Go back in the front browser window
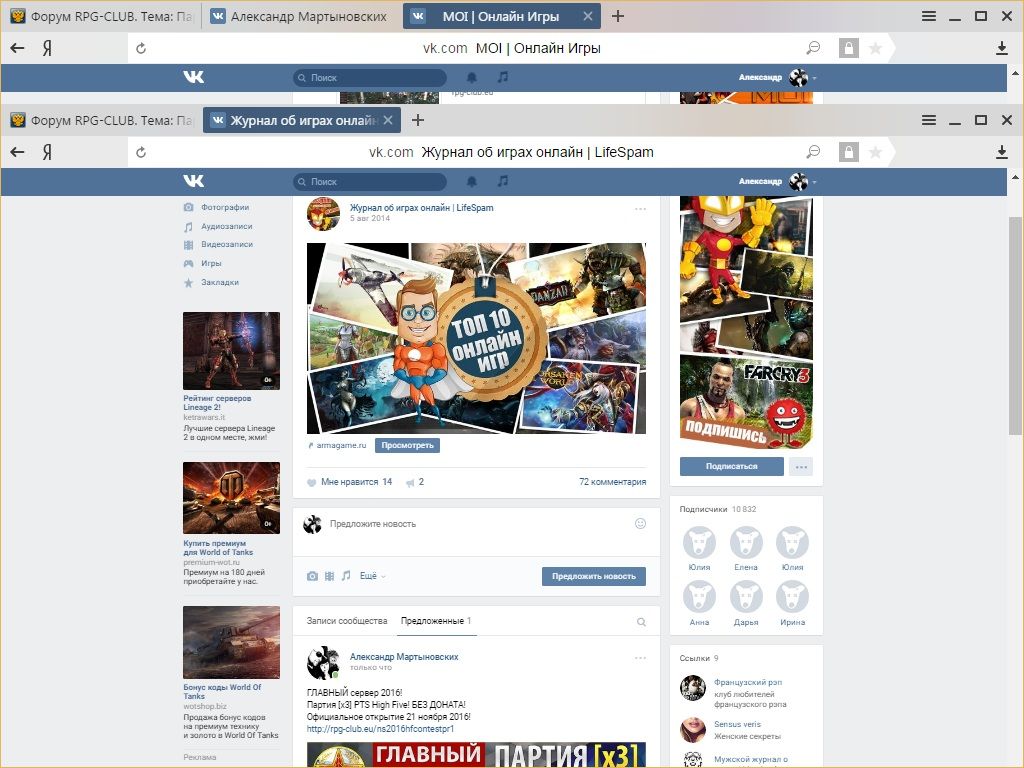Image resolution: width=1024 pixels, height=768 pixels. [18, 152]
